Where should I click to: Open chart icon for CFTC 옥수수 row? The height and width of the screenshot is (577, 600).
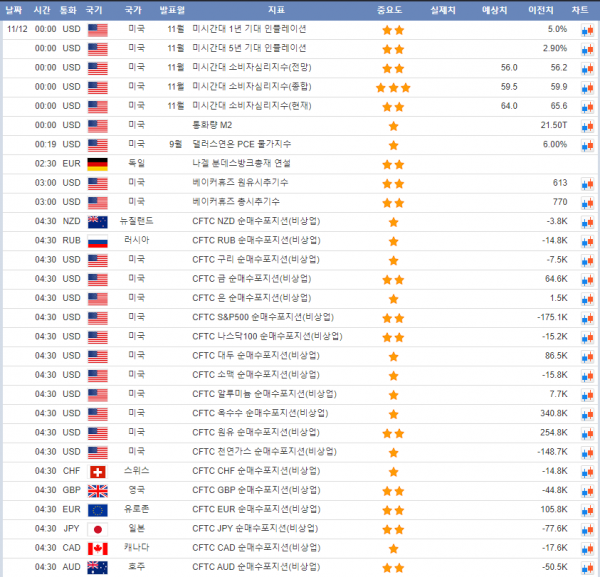pyautogui.click(x=587, y=414)
